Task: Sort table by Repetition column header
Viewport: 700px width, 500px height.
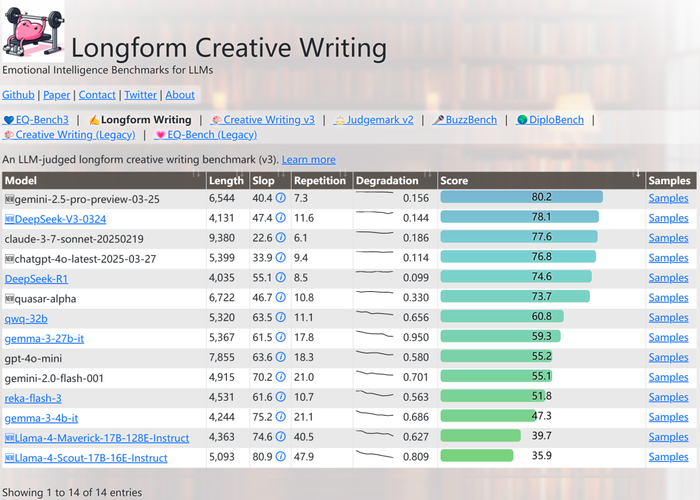Action: pyautogui.click(x=321, y=180)
